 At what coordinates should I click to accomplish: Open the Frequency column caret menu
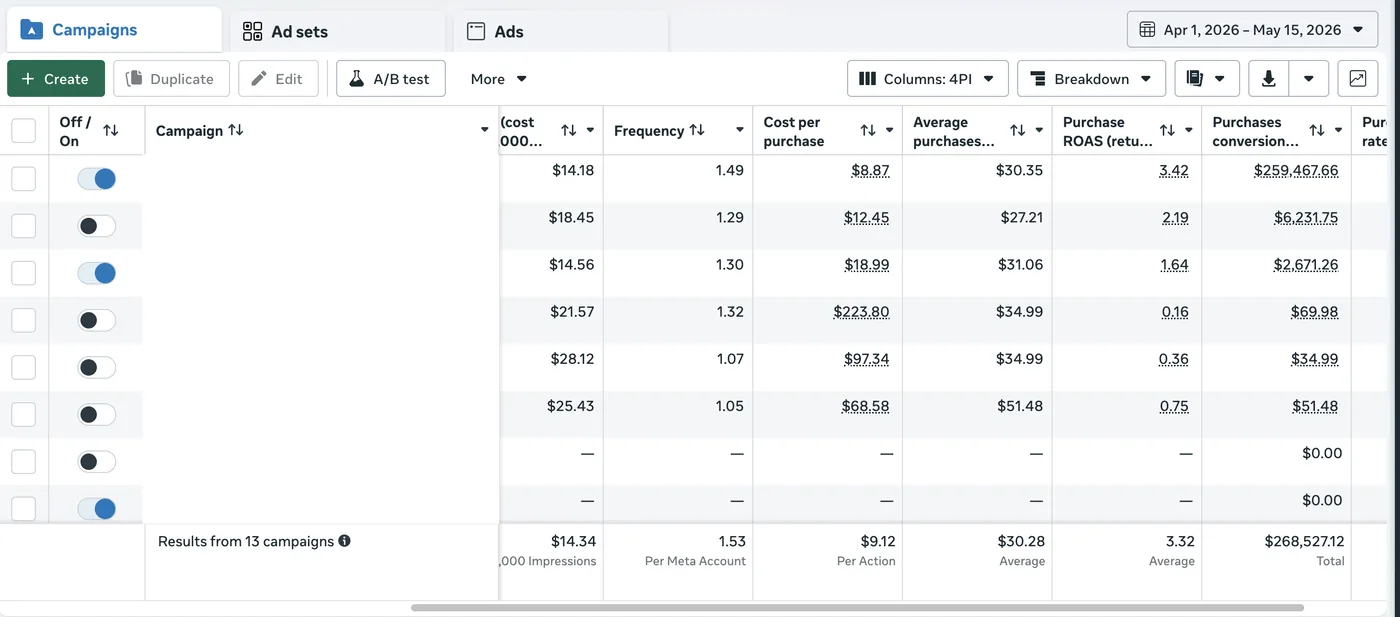point(740,131)
